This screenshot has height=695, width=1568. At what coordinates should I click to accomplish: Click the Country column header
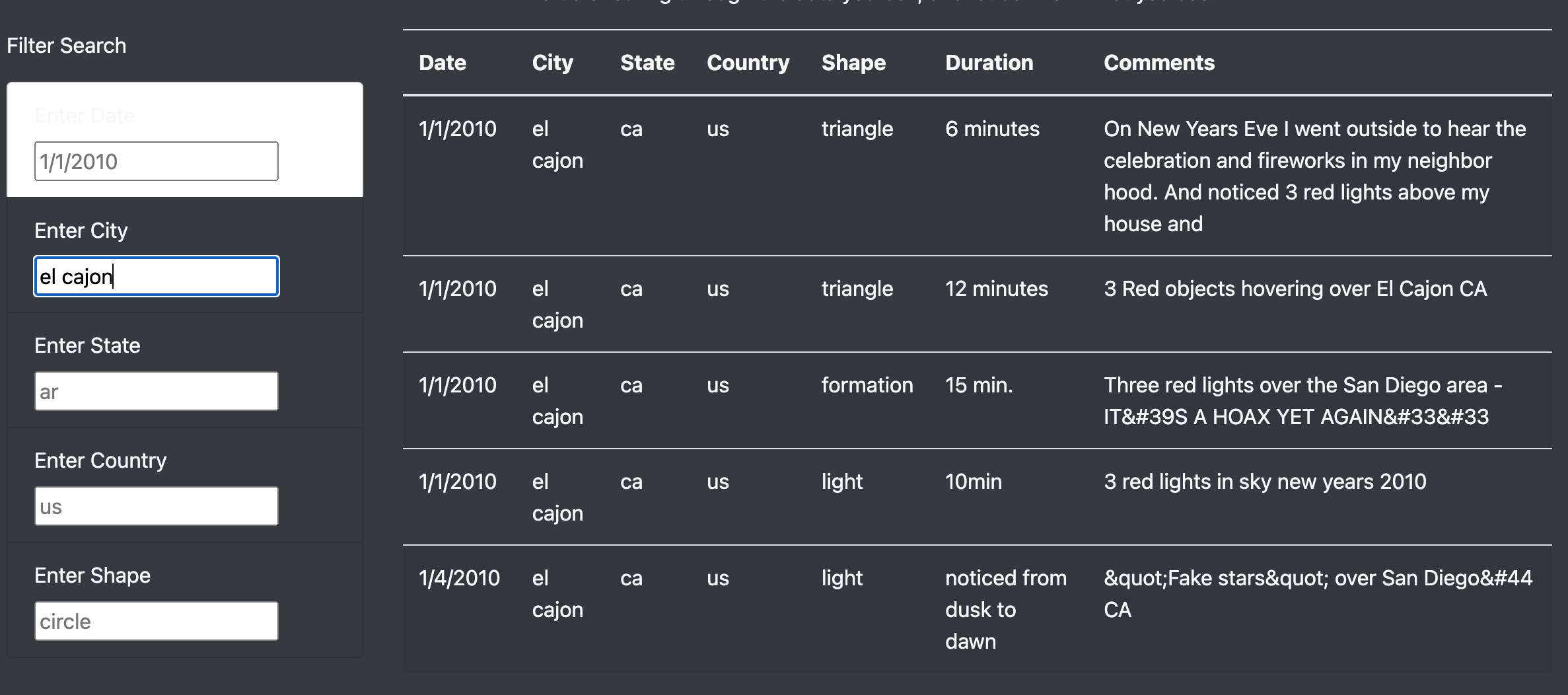748,62
